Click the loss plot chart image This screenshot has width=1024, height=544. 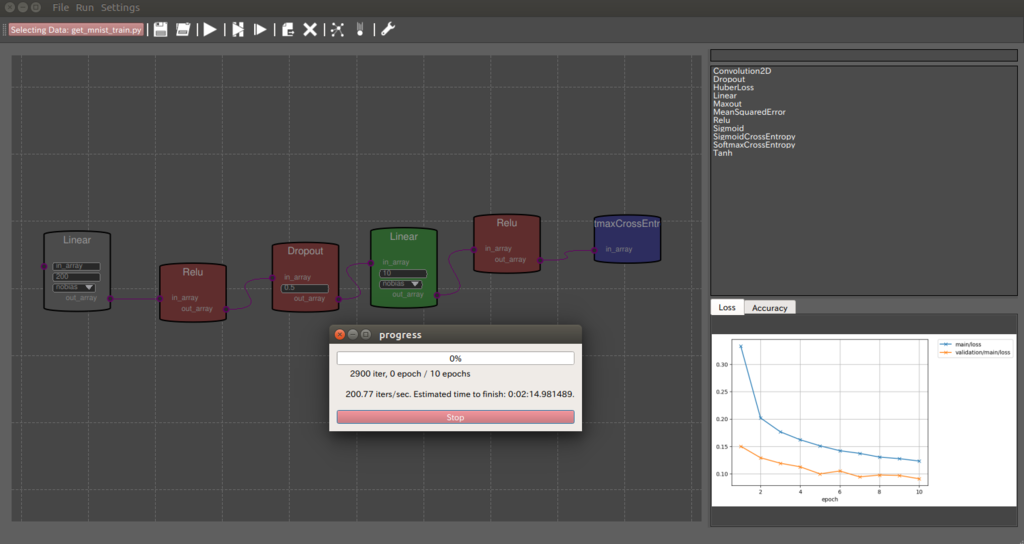[863, 420]
